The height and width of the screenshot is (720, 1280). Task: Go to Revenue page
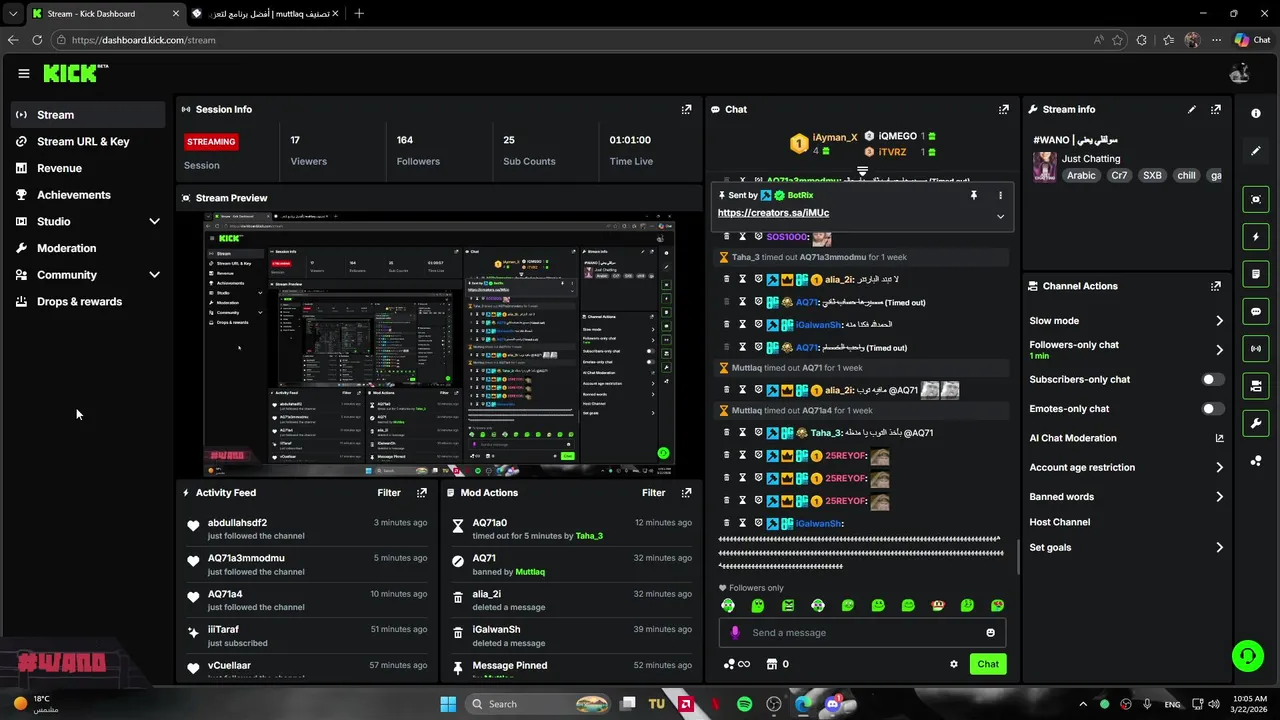pos(88,168)
